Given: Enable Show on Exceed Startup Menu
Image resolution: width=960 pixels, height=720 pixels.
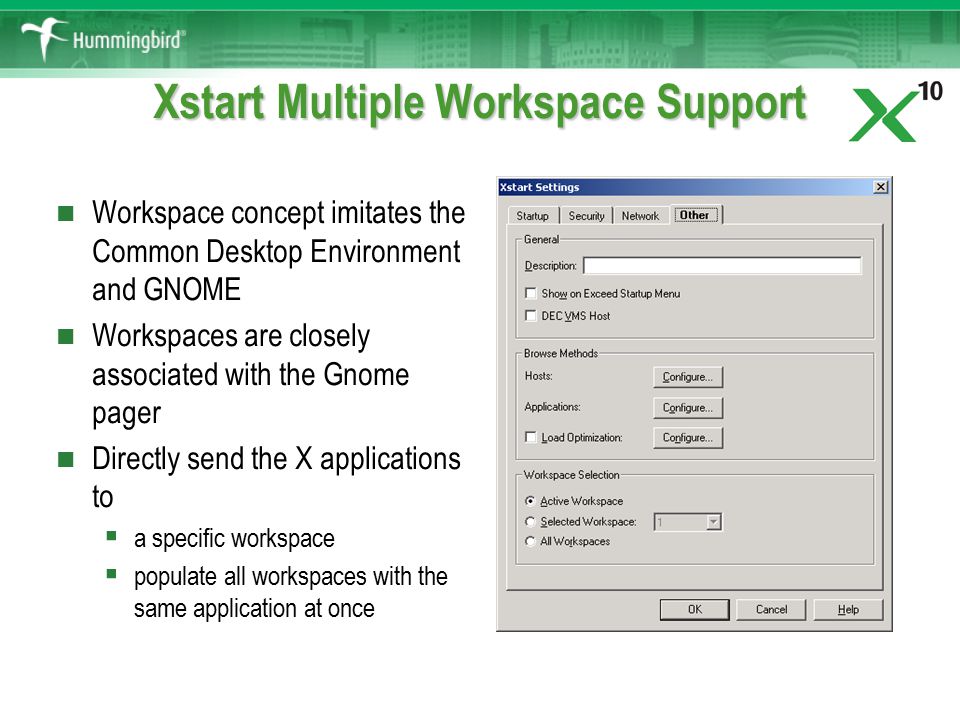Looking at the screenshot, I should [x=531, y=293].
